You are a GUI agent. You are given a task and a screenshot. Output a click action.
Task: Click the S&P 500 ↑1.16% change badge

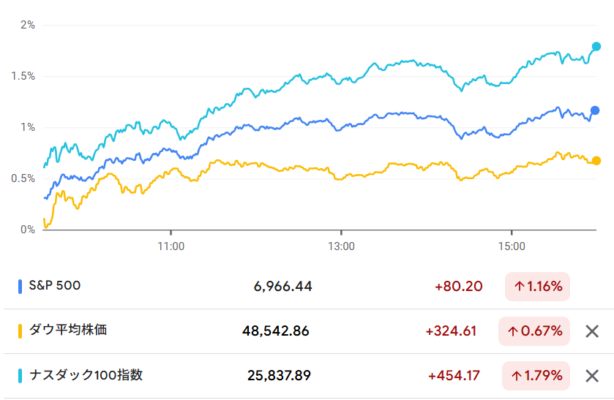coord(537,287)
